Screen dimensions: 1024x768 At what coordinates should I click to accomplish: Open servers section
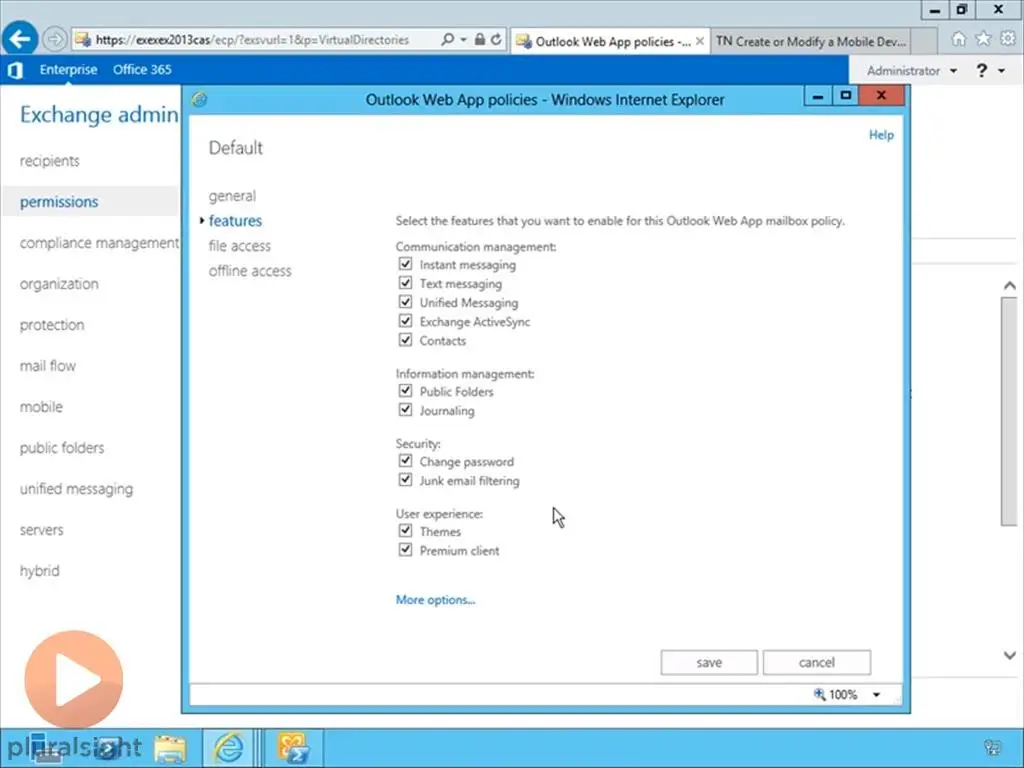coord(41,530)
